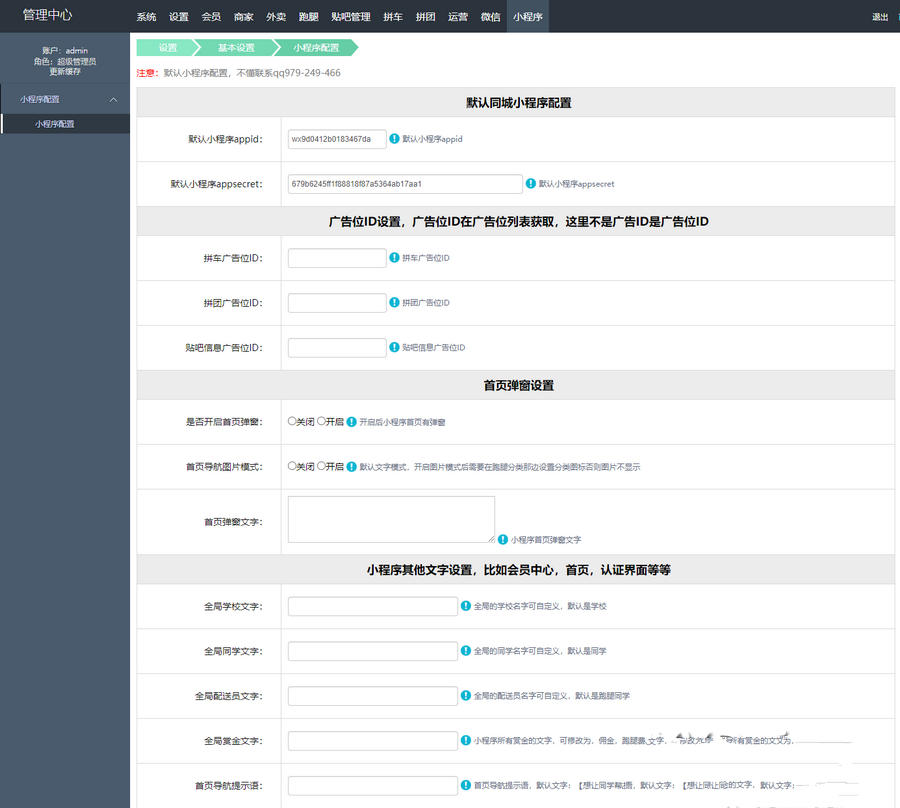
Task: Collapse the 小程序配置 sidebar group
Action: tap(114, 99)
